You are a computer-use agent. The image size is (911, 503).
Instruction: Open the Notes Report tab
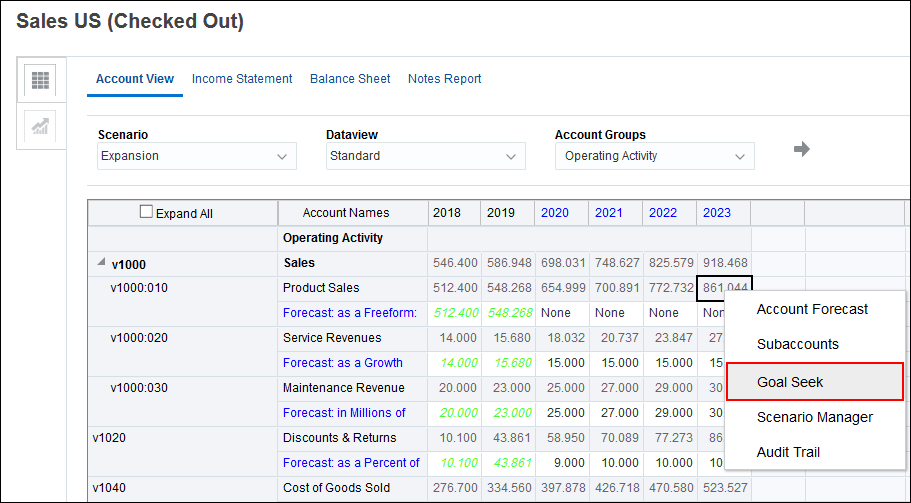pos(444,79)
